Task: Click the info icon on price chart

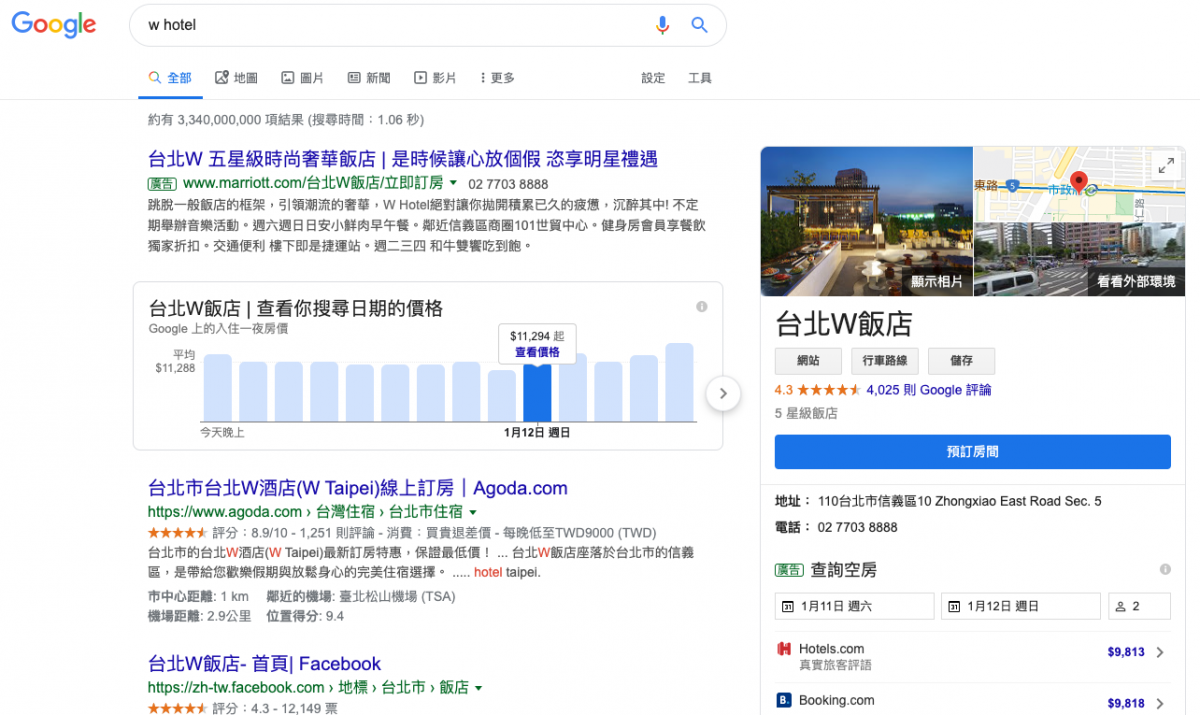Action: 702,306
